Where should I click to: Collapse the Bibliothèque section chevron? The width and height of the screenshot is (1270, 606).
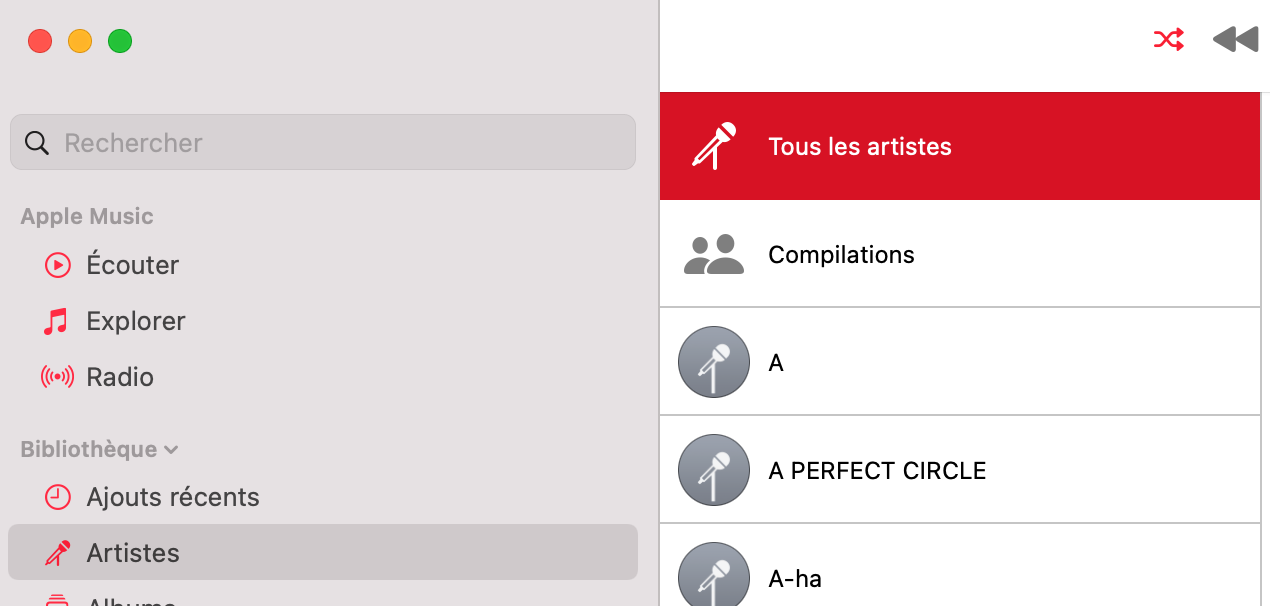point(171,450)
